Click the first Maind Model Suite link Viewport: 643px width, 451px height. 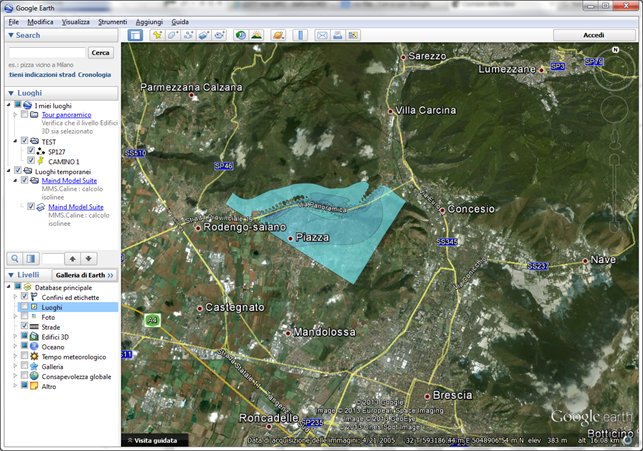click(x=69, y=180)
